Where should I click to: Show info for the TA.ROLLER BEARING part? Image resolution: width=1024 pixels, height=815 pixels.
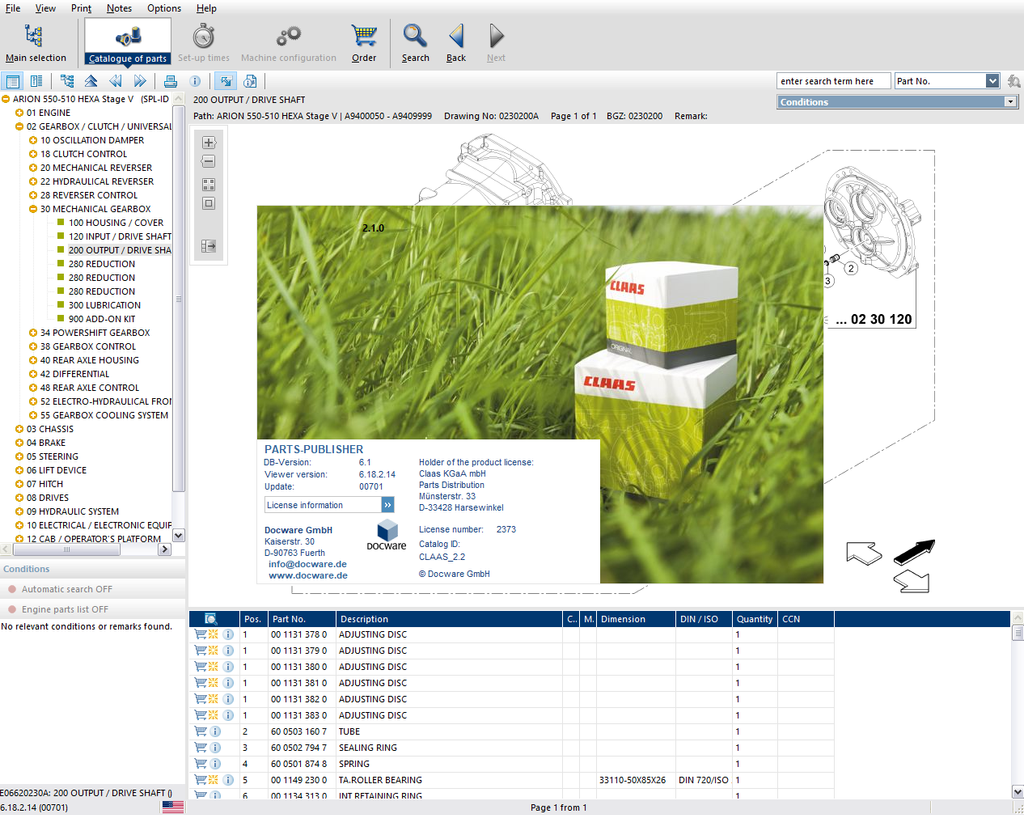click(x=228, y=780)
